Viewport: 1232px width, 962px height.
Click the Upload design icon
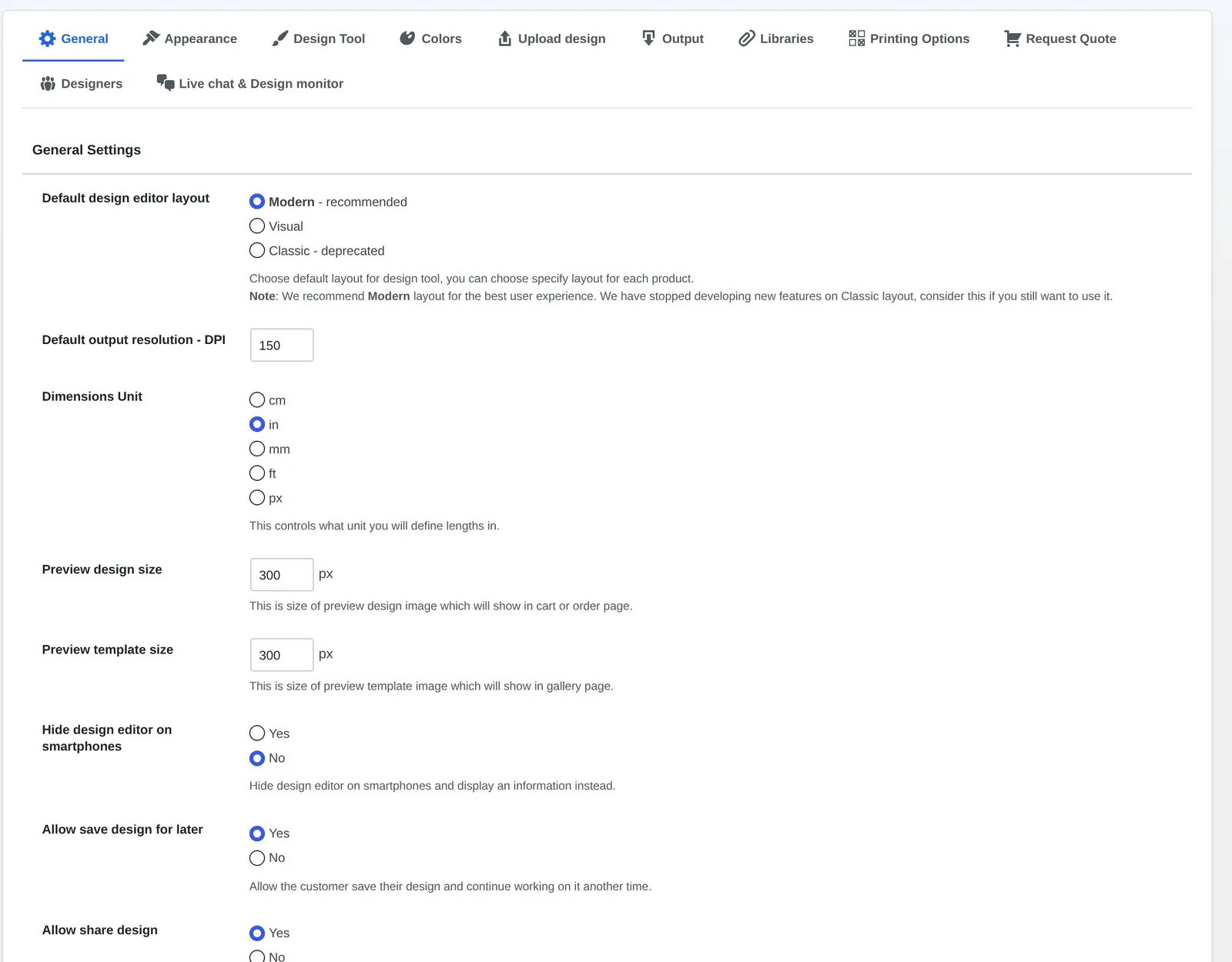[505, 38]
